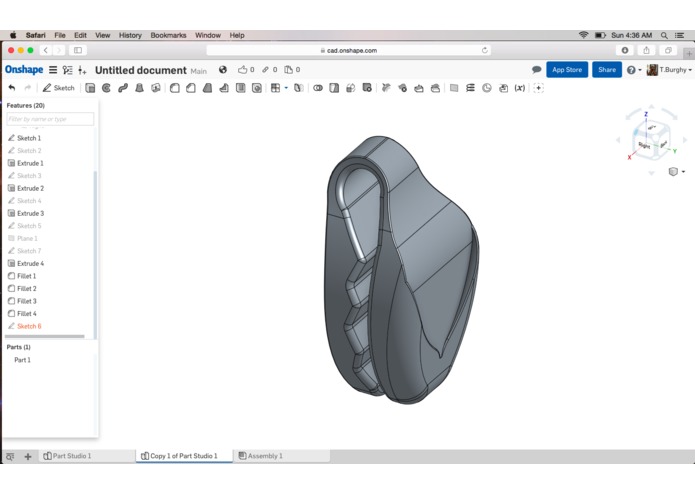
Task: Select the Move face tool icon
Action: pyautogui.click(x=419, y=88)
